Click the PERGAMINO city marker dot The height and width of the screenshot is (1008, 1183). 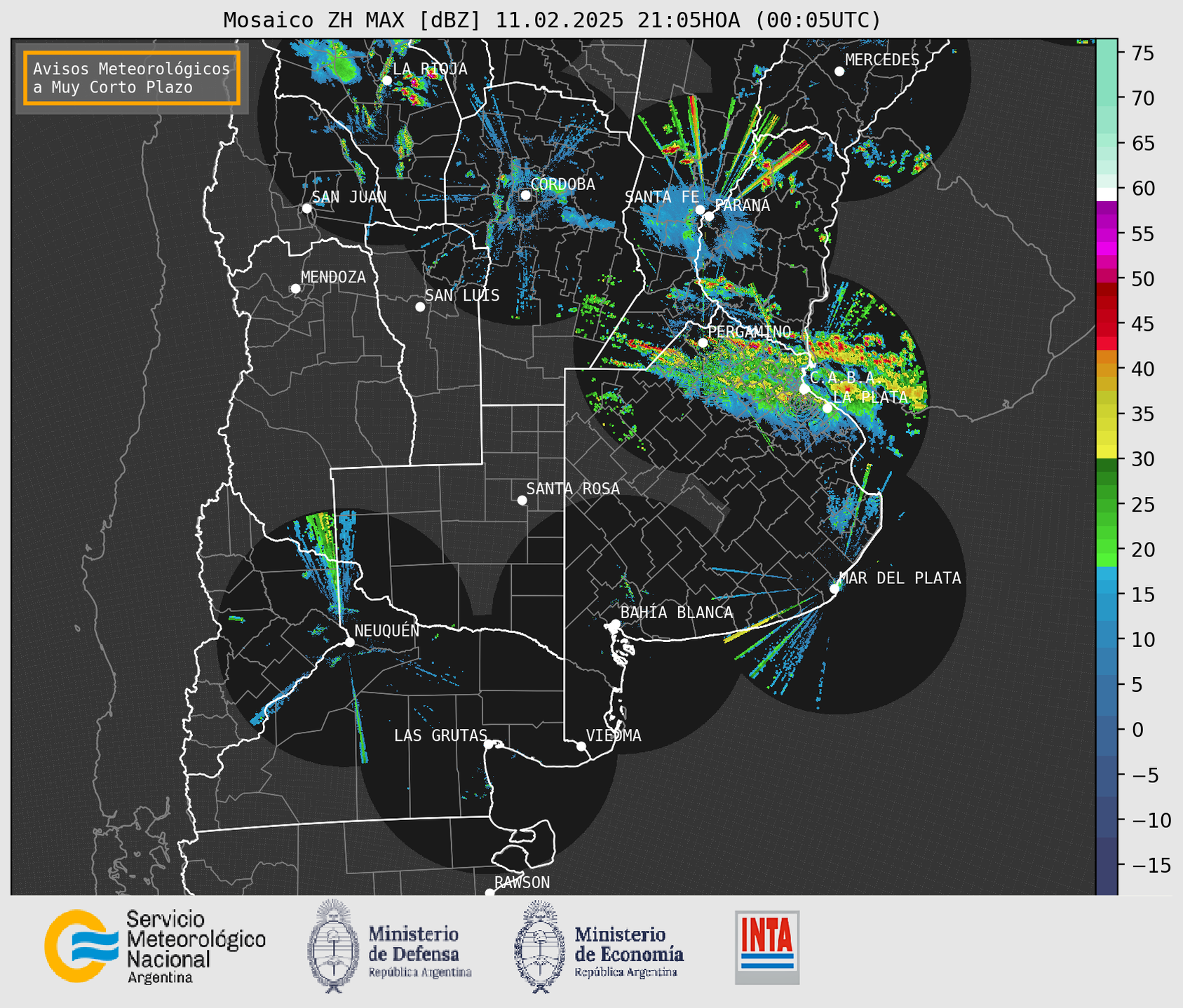click(703, 343)
